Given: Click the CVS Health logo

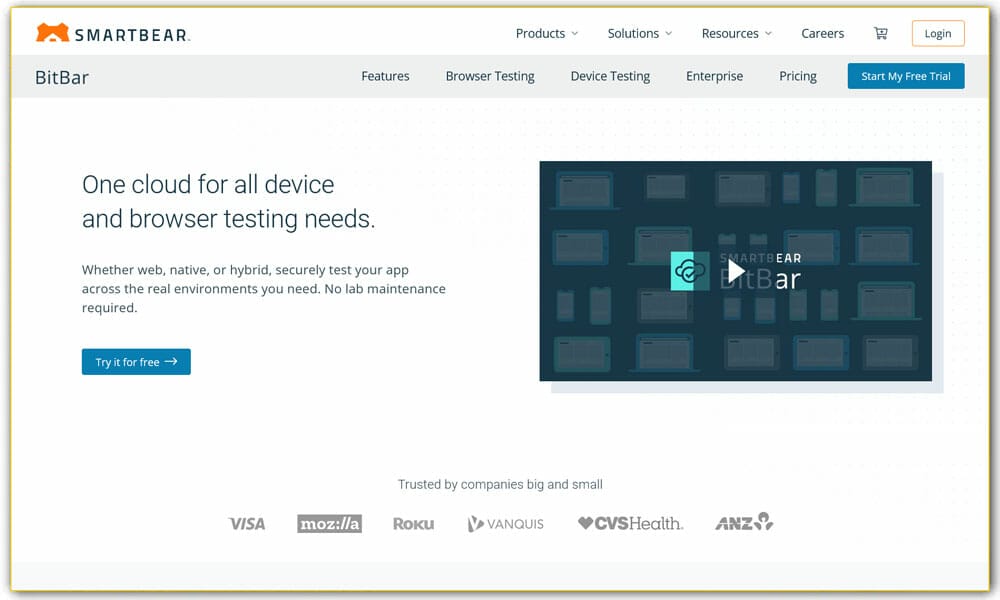Looking at the screenshot, I should (630, 523).
